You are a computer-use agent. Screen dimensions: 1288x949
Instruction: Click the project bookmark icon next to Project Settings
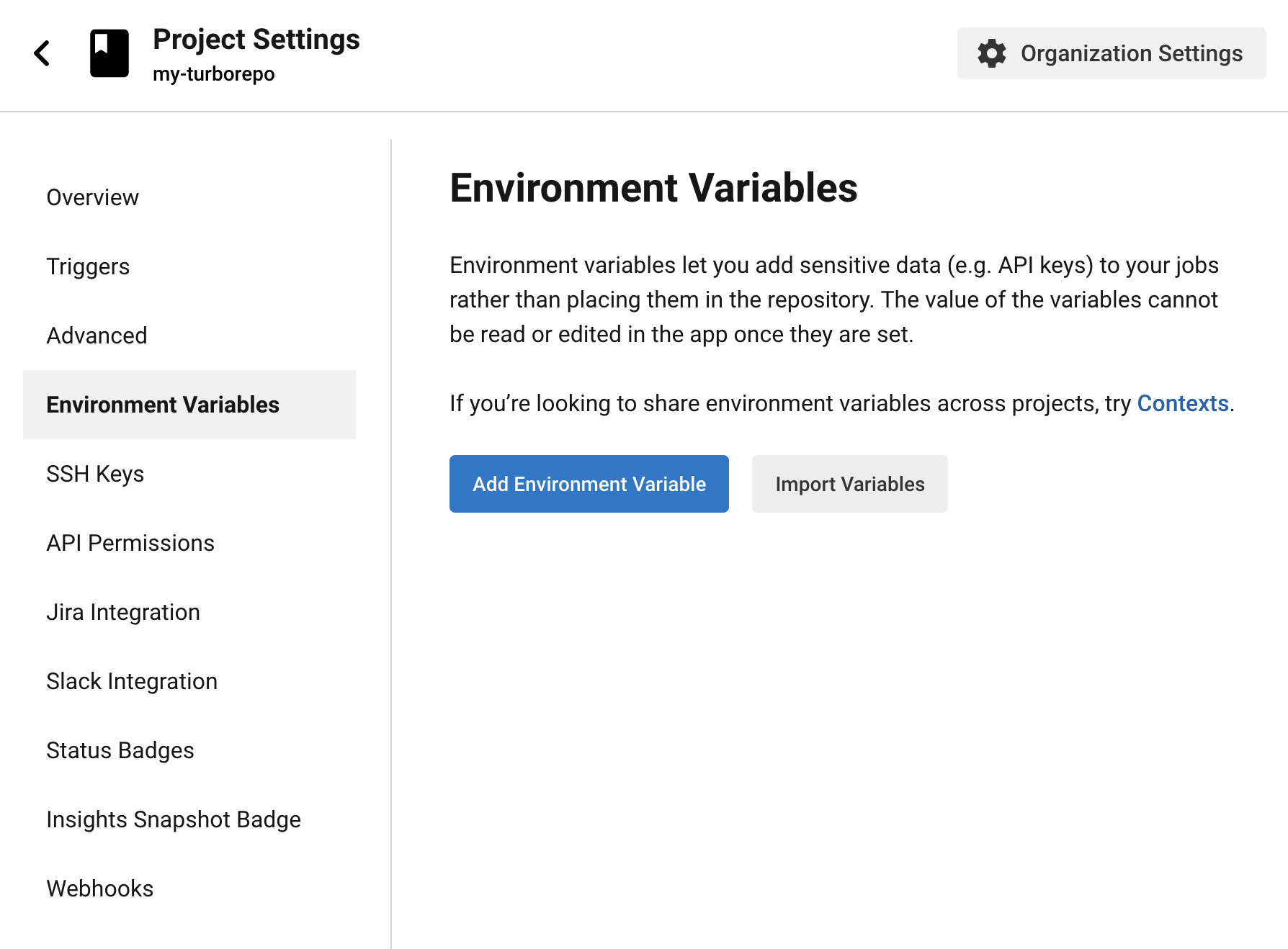(109, 53)
